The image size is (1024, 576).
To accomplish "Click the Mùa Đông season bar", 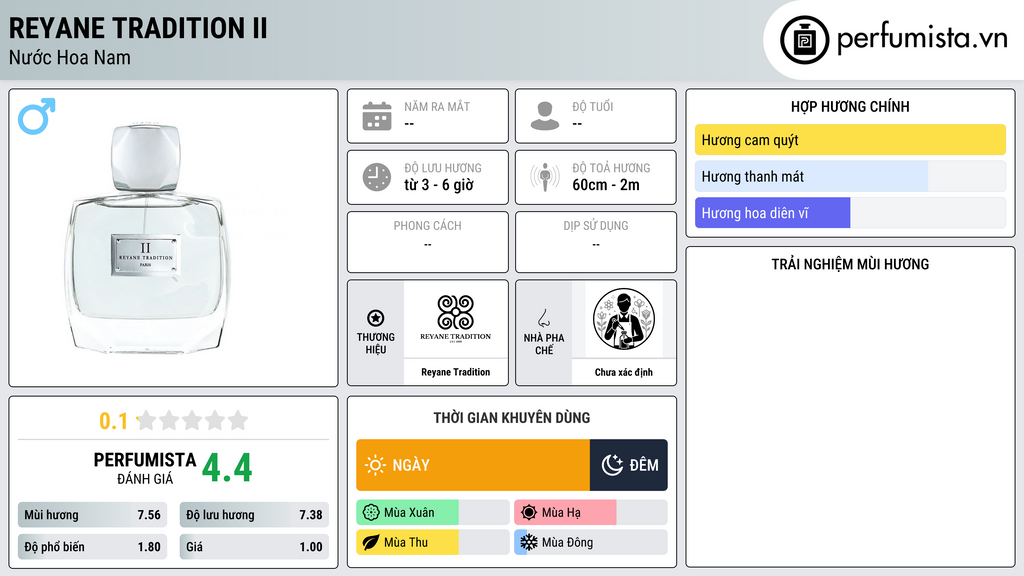I will coord(591,542).
